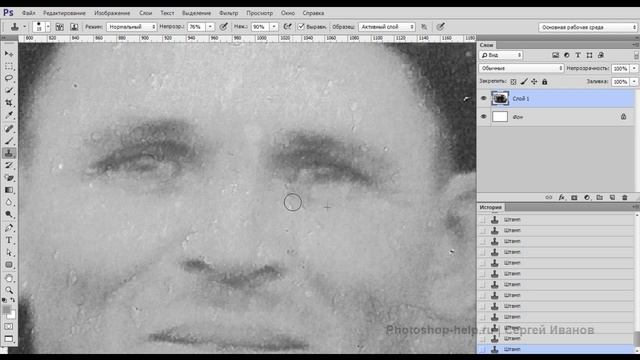
Task: Select the Healing Brush tool
Action: pos(9,129)
